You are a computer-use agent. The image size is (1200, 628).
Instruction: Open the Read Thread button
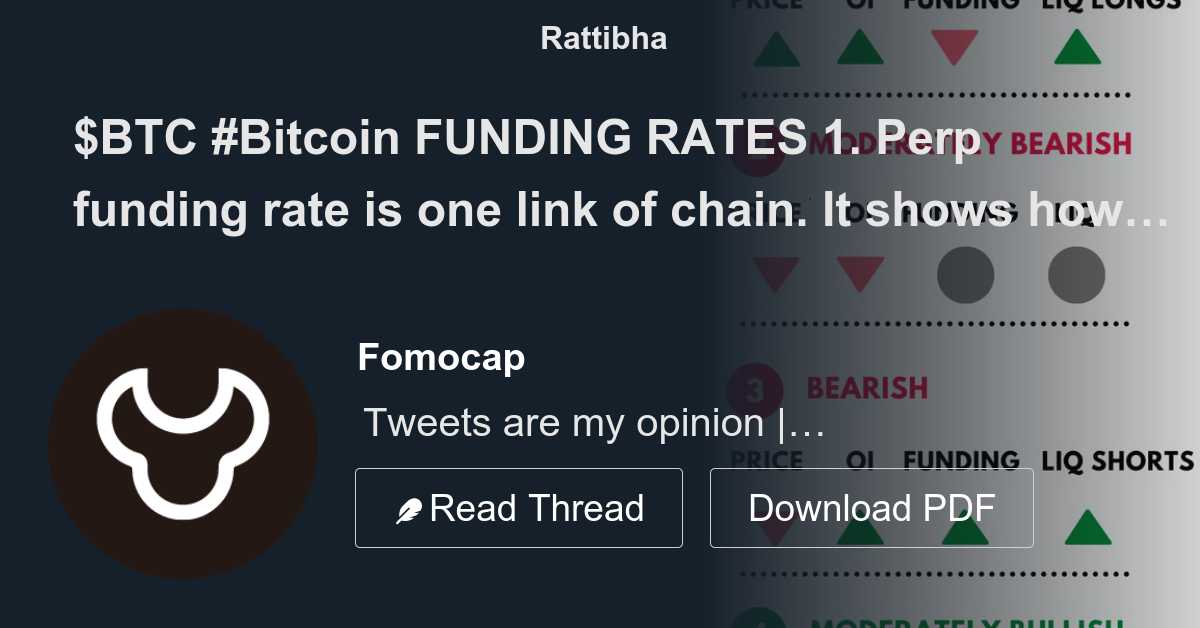[x=519, y=508]
